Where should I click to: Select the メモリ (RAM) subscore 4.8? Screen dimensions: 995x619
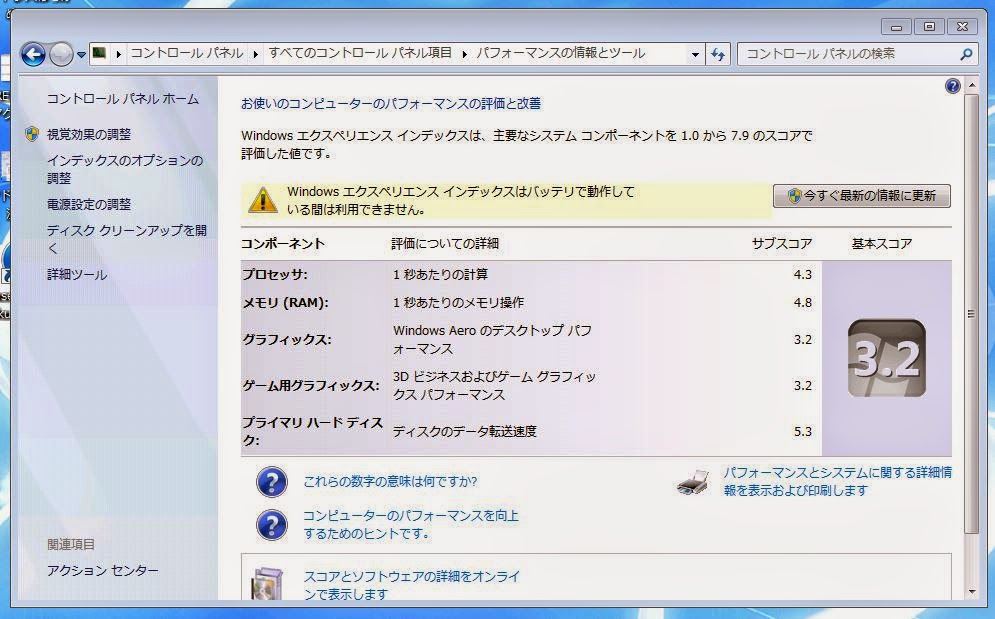[x=802, y=302]
